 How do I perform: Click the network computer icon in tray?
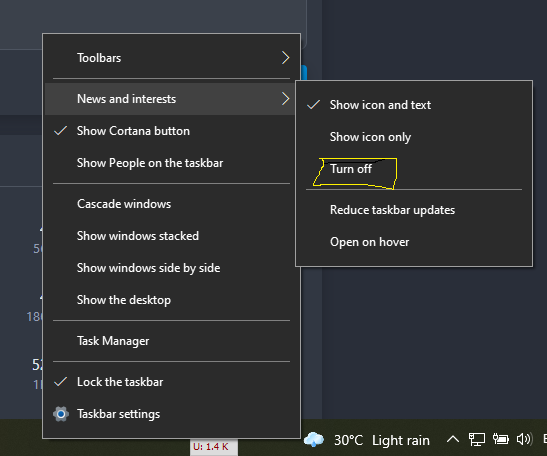click(477, 439)
